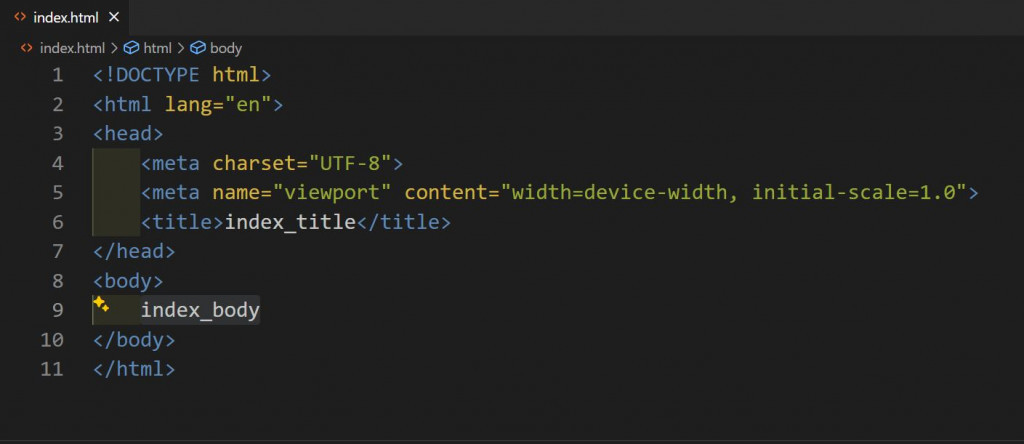Click the HTML file icon in the tab

(x=20, y=18)
